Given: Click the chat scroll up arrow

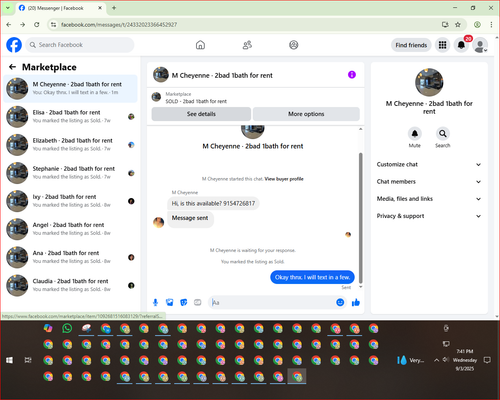Looking at the screenshot, I should point(360,129).
